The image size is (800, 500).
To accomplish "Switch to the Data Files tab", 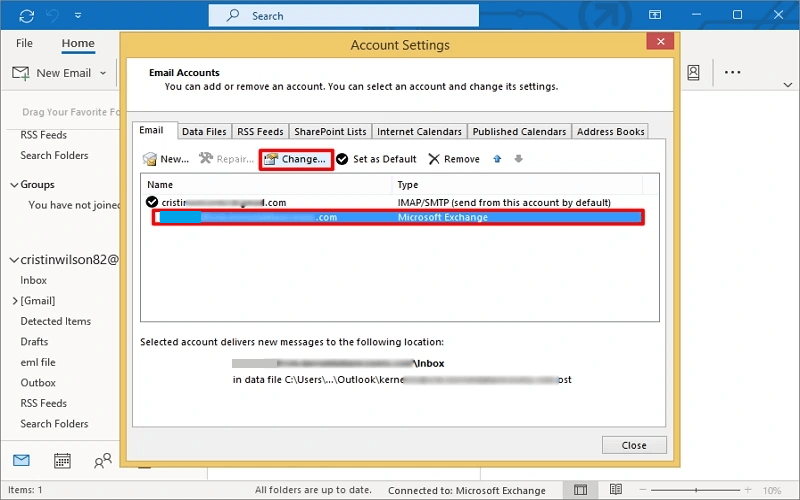I will tap(204, 131).
